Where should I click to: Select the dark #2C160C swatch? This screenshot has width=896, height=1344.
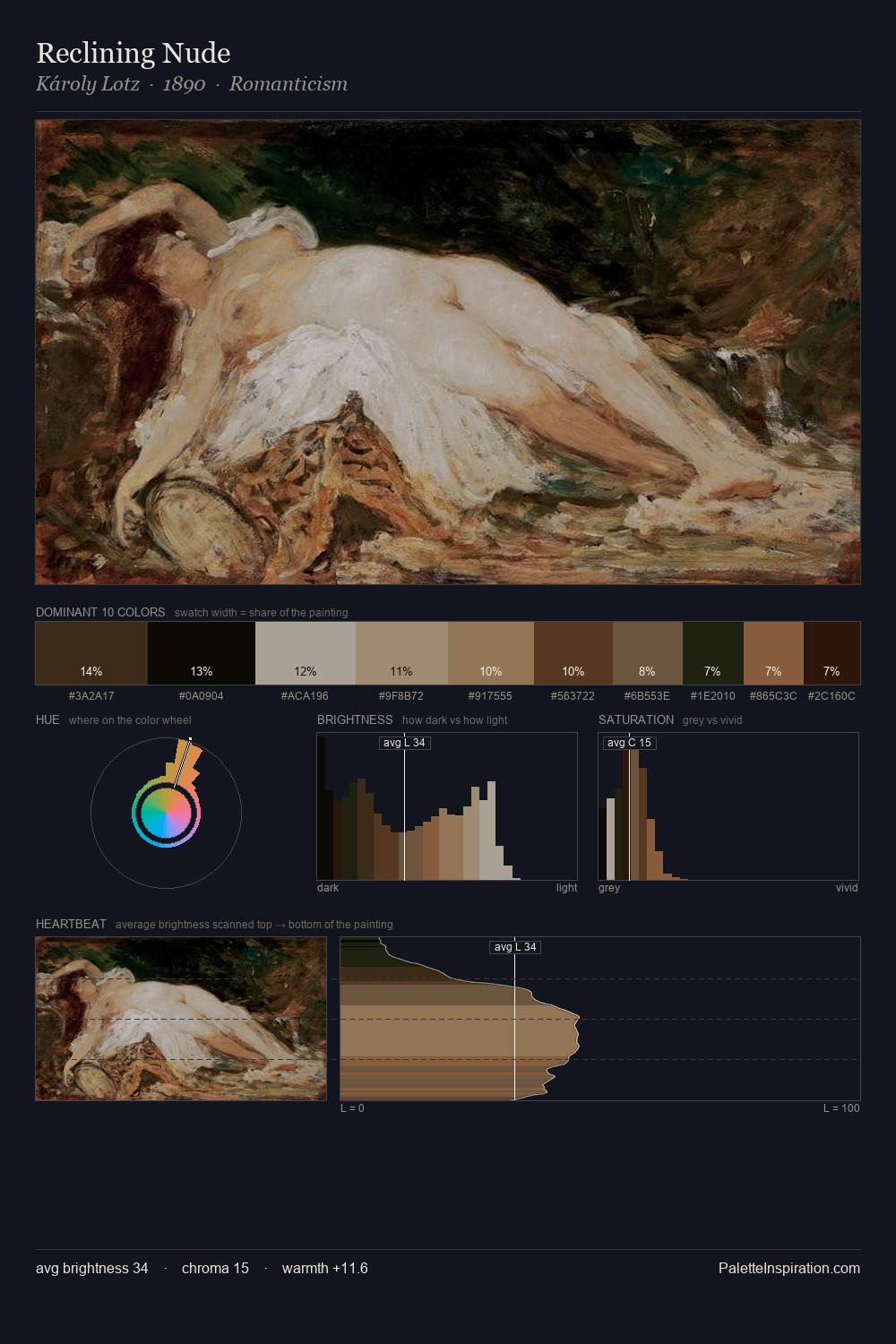831,653
